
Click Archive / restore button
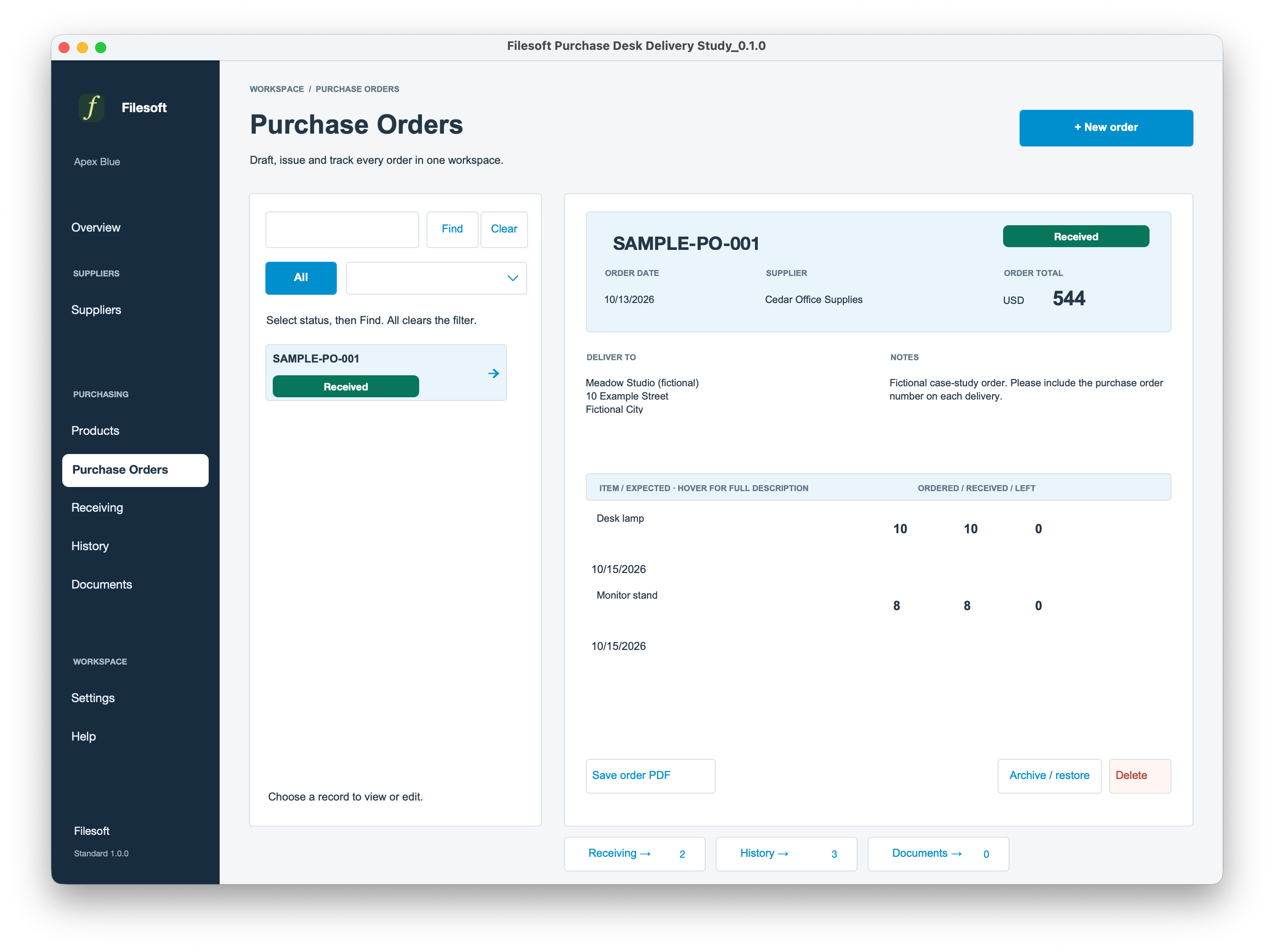click(1049, 776)
